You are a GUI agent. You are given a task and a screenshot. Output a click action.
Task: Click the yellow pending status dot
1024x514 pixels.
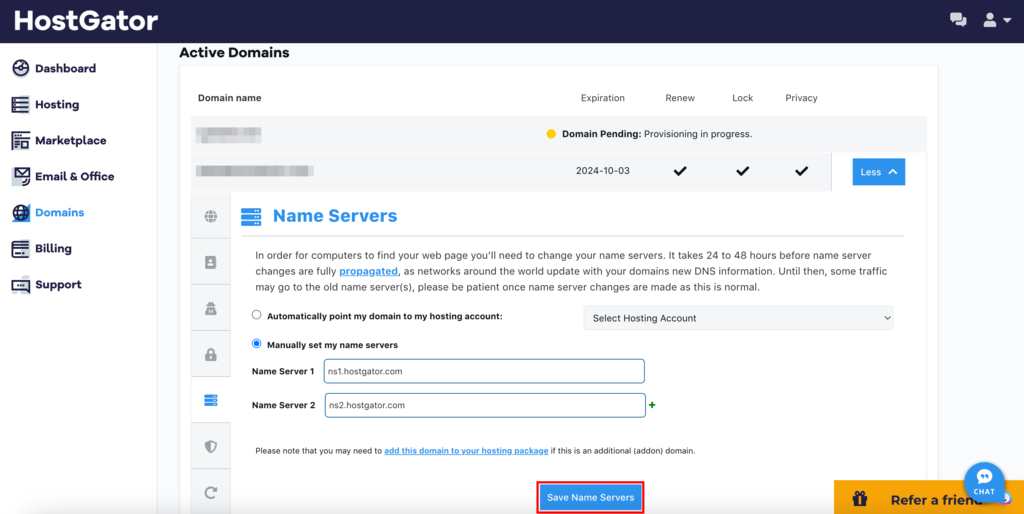pos(551,134)
